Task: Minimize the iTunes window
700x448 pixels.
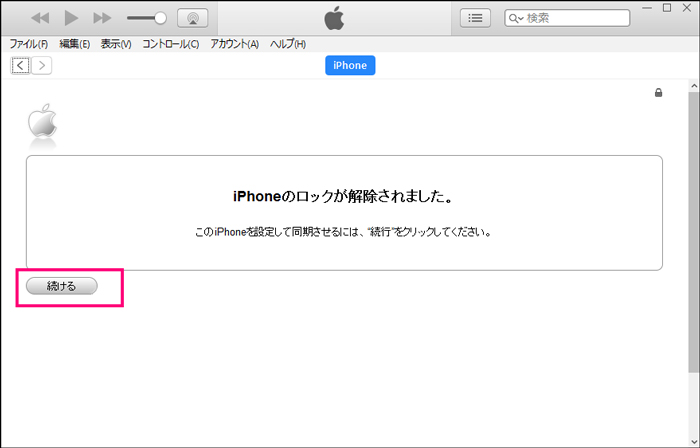Action: pos(646,8)
